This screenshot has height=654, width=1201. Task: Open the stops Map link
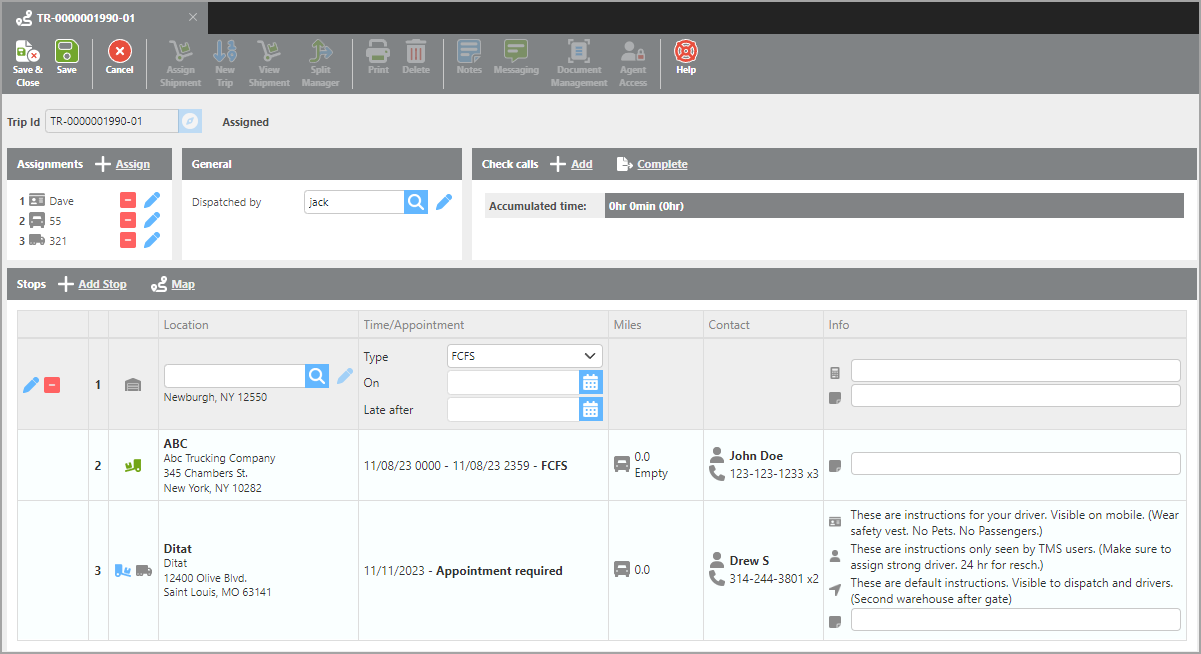pyautogui.click(x=183, y=284)
